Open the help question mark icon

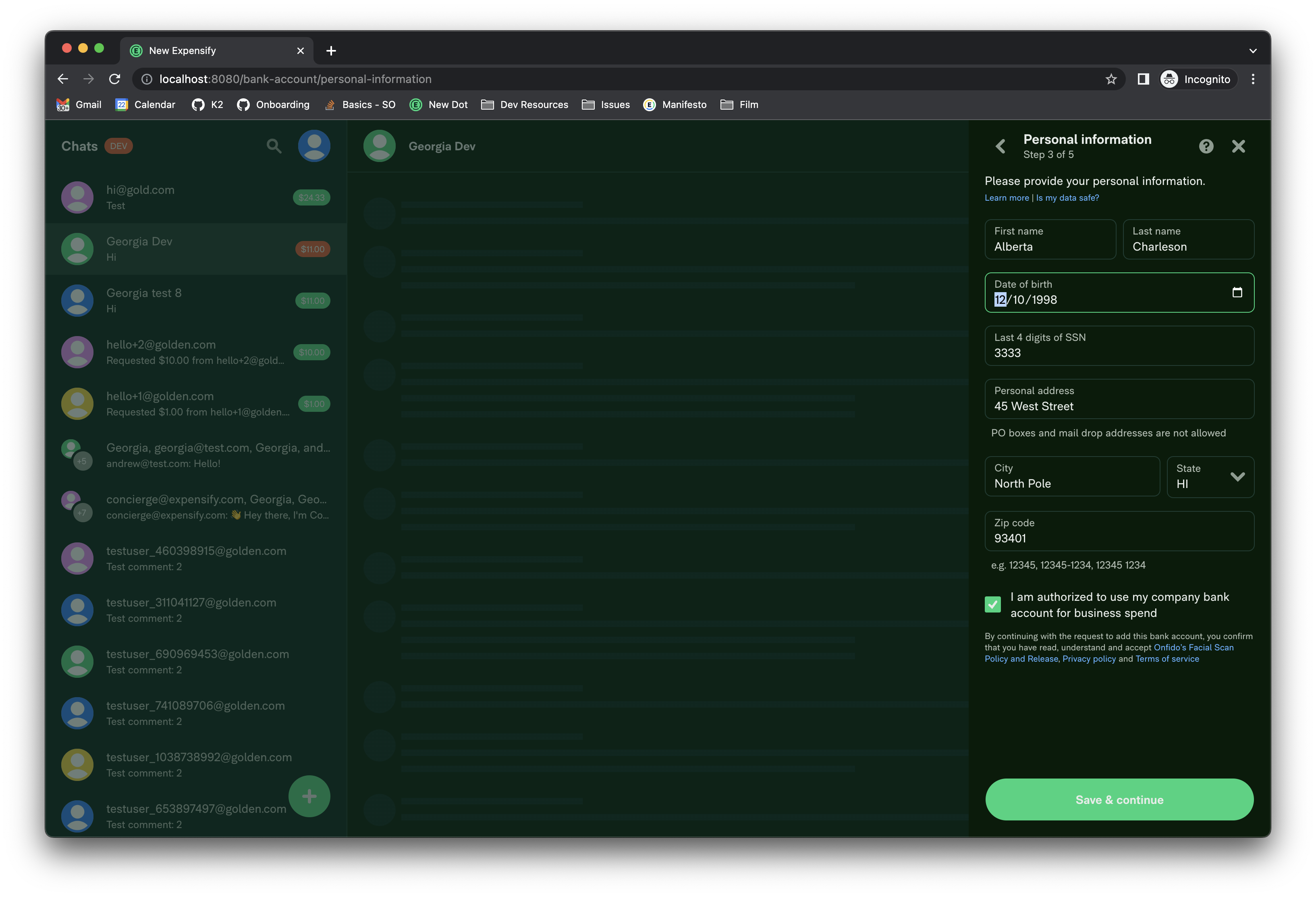coord(1206,146)
